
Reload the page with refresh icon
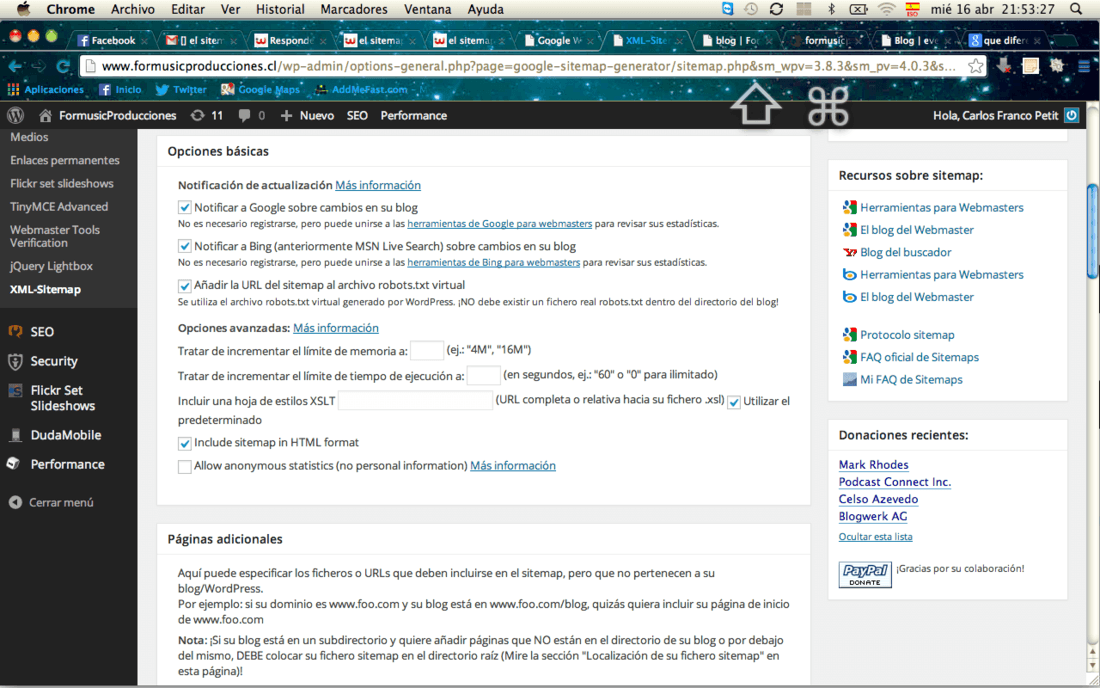click(x=63, y=66)
